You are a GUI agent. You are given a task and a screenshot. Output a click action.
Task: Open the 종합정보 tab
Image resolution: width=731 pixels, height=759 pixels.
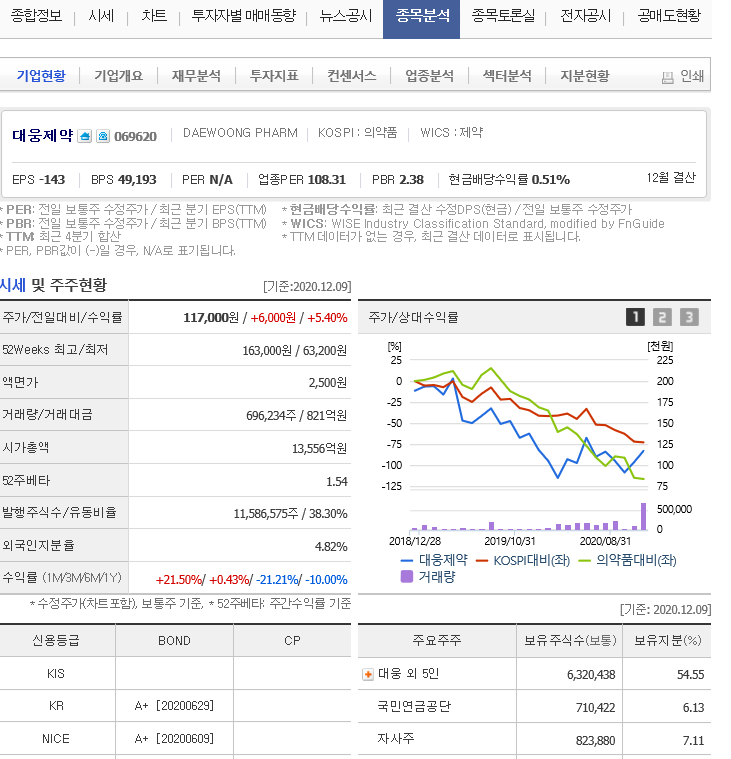point(36,16)
